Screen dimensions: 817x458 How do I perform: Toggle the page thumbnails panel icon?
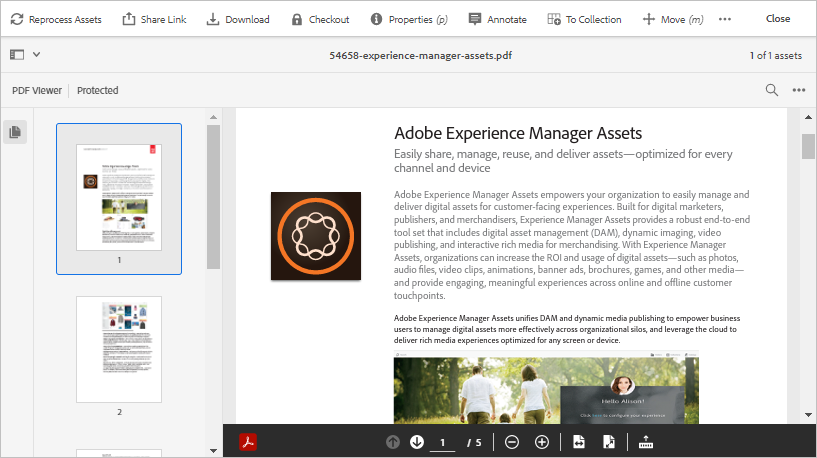click(15, 132)
